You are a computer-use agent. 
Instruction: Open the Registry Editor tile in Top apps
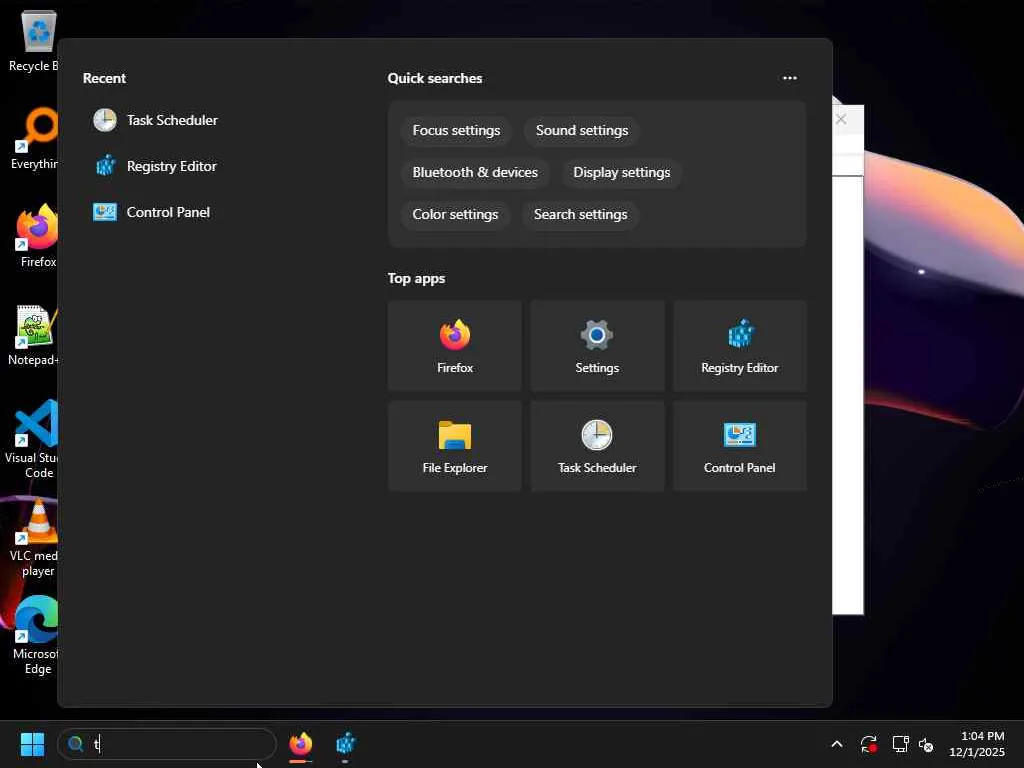(x=739, y=346)
